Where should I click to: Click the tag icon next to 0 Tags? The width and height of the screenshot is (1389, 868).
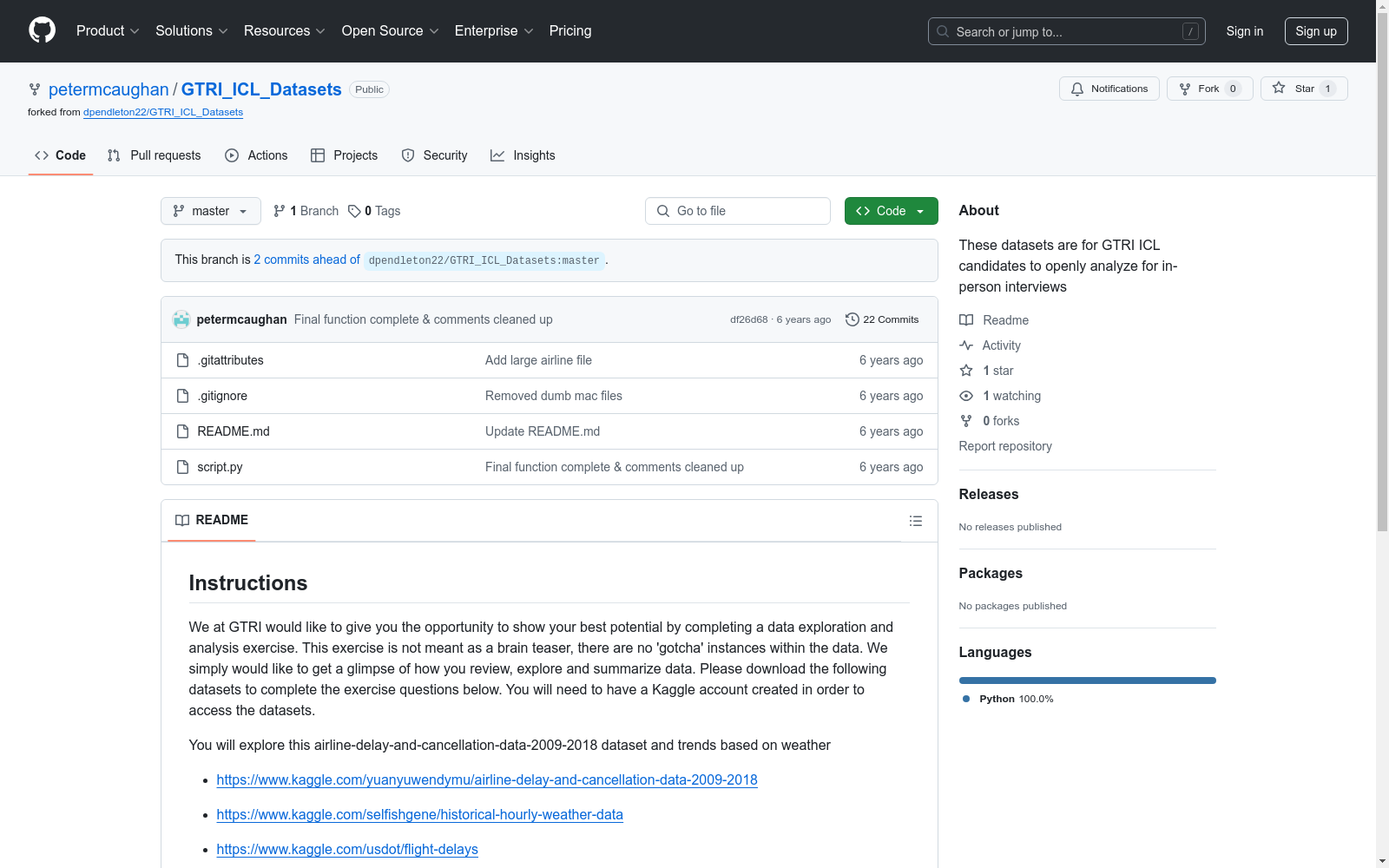(x=354, y=211)
